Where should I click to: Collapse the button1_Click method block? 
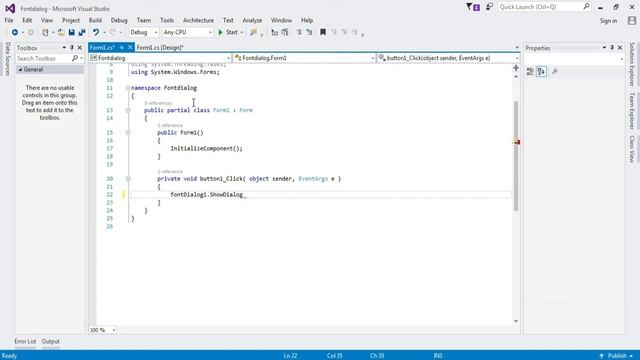[x=128, y=179]
